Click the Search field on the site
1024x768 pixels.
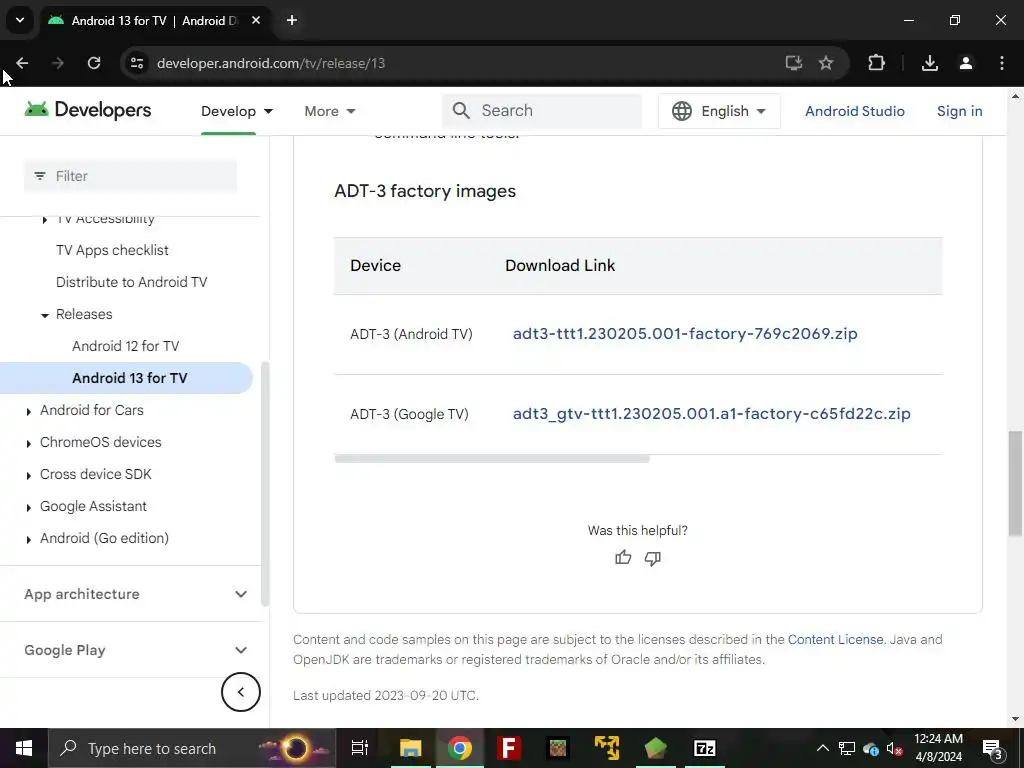point(542,111)
